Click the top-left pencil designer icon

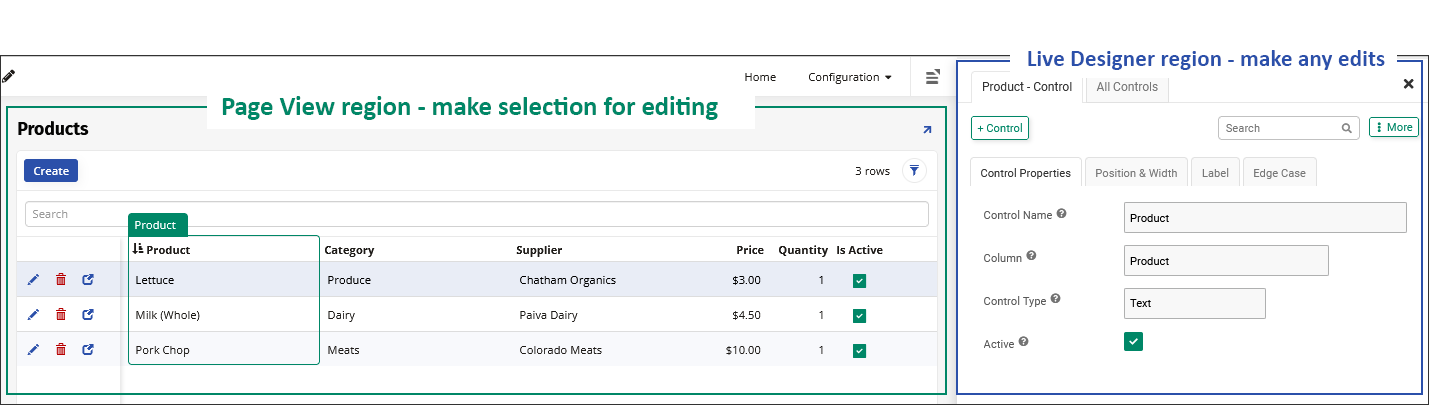click(9, 76)
